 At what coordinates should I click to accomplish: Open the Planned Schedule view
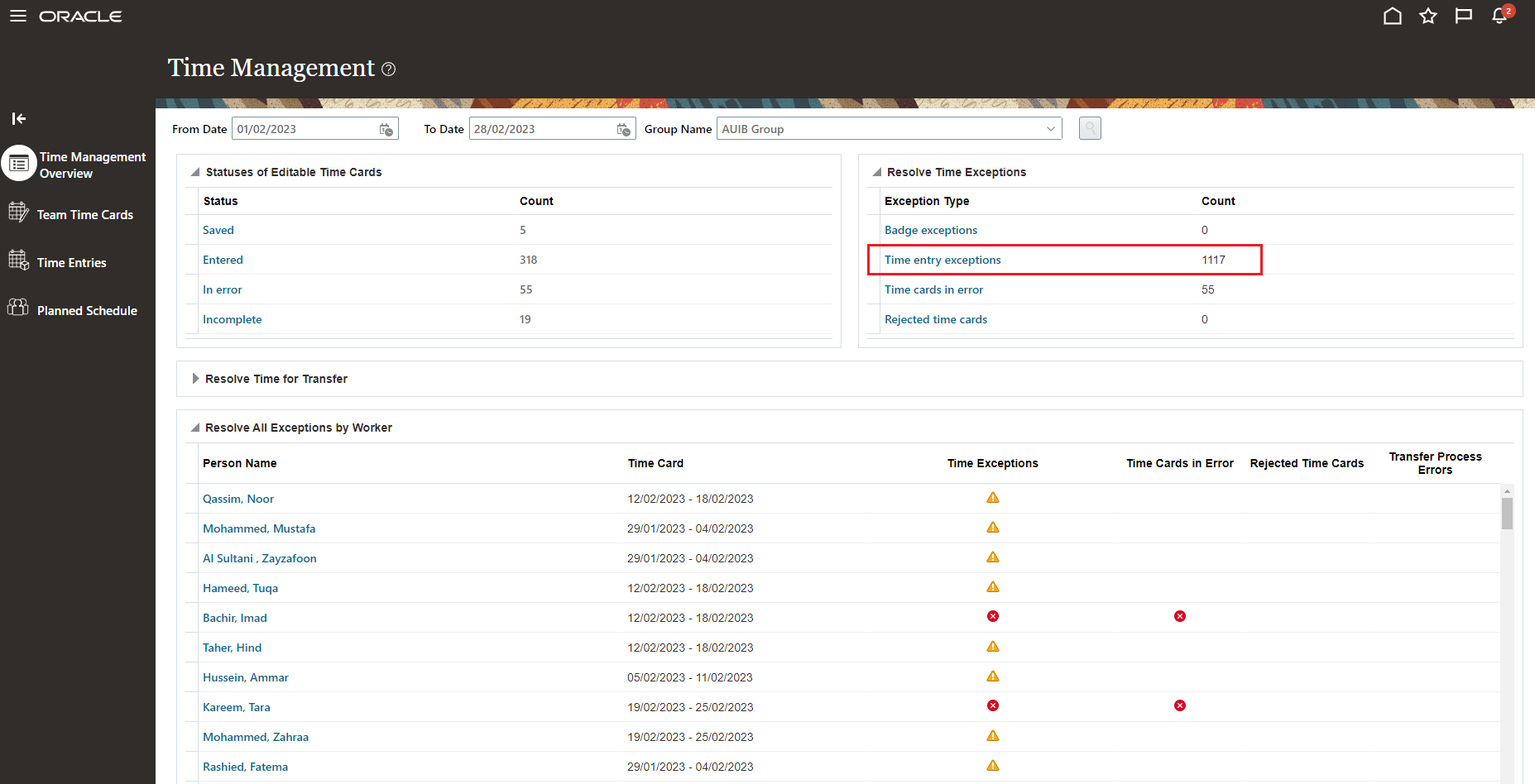87,310
